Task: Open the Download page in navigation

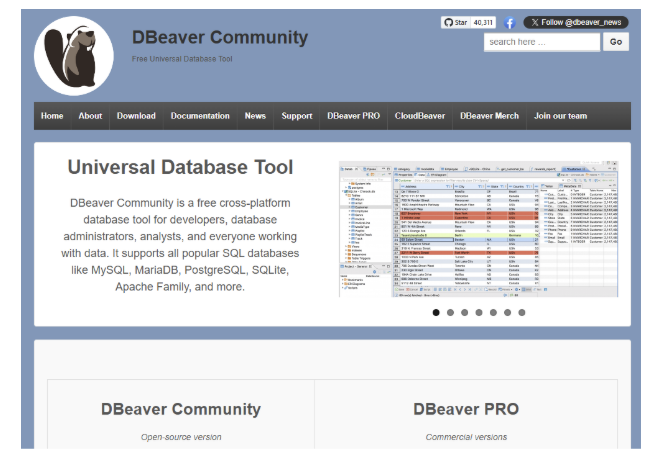Action: coord(136,116)
